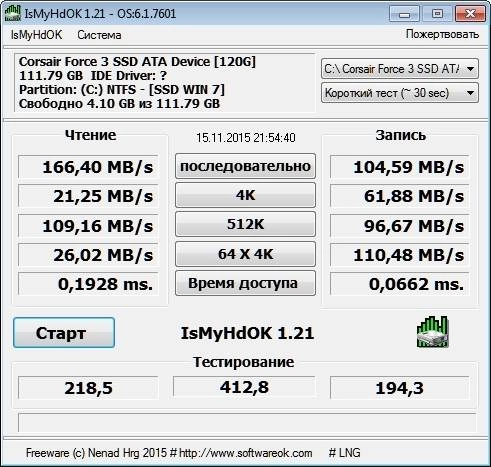Close the IsMyHdOK window
Viewport: 491px width, 467px height.
pyautogui.click(x=470, y=14)
